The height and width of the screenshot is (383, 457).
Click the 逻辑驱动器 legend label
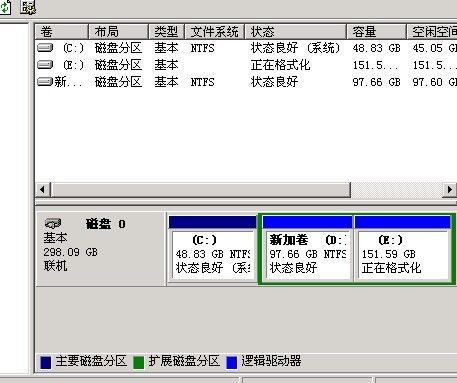coord(271,361)
